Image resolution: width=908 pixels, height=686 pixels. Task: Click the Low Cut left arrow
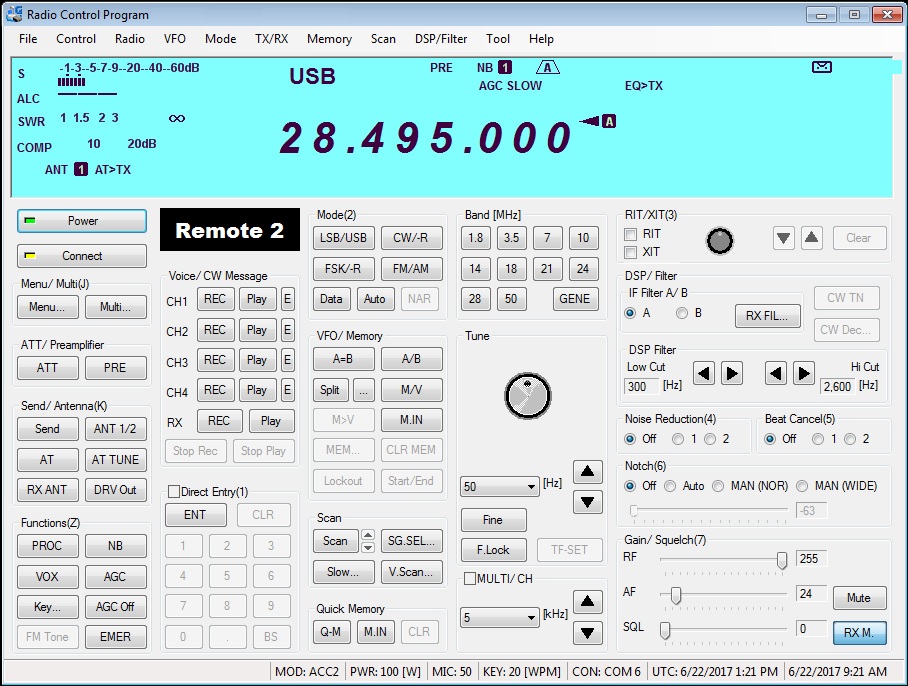click(x=704, y=373)
